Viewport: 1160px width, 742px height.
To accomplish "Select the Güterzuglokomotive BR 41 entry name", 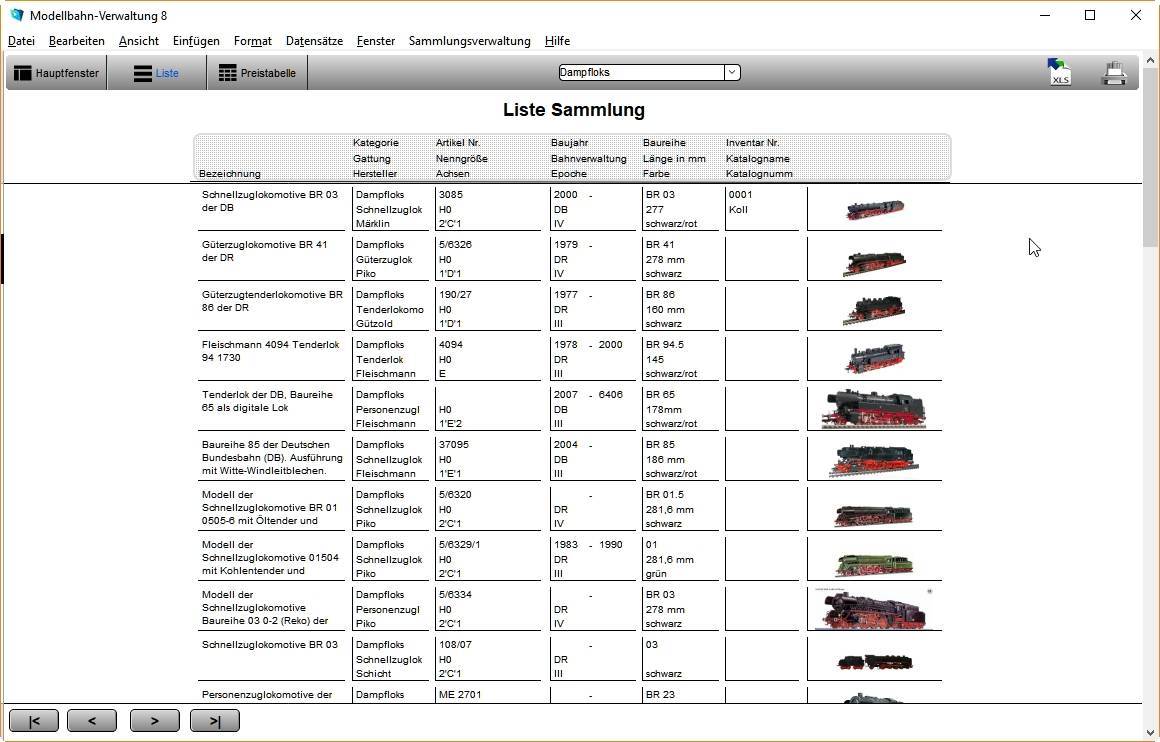I will tap(264, 251).
